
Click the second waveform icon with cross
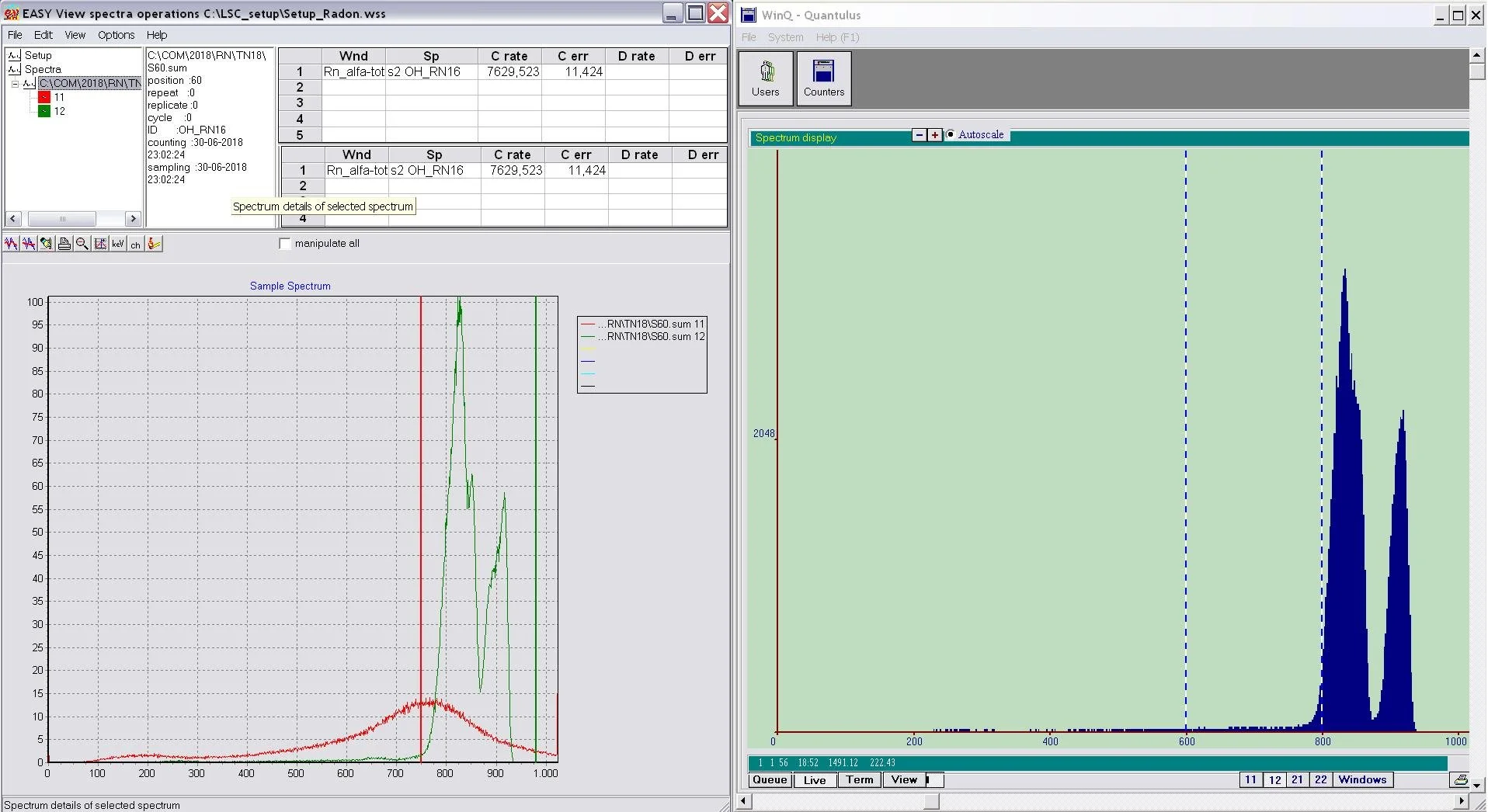pos(29,244)
